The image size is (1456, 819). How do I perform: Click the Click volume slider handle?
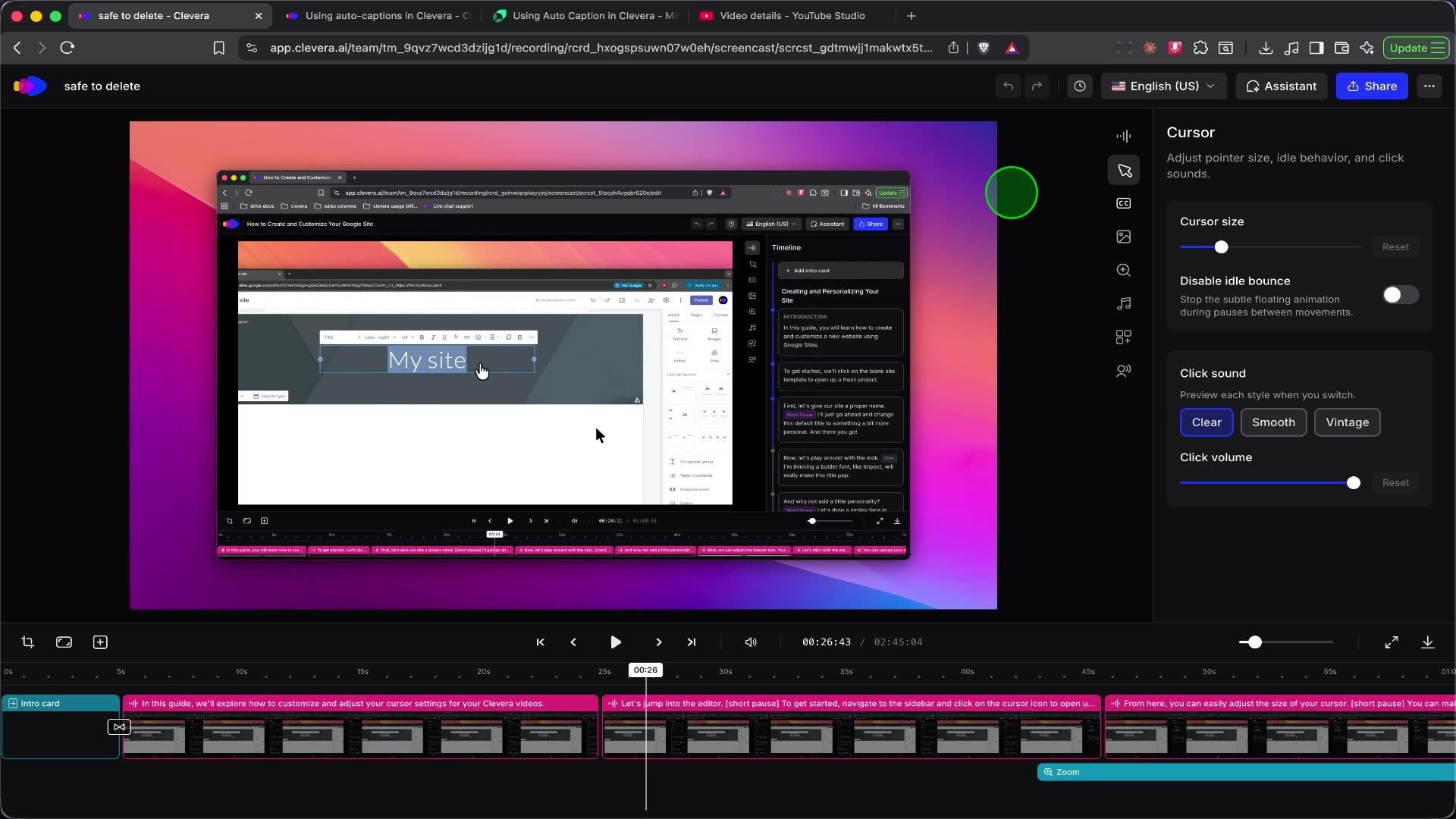point(1354,483)
